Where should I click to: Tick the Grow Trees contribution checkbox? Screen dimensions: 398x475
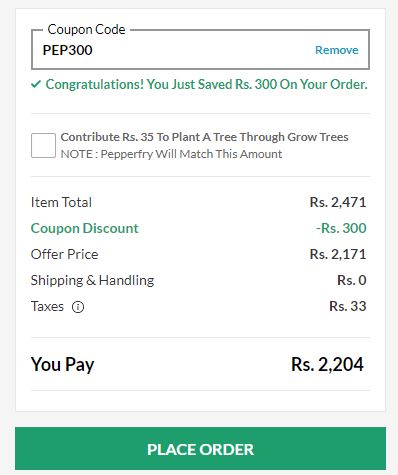(43, 145)
